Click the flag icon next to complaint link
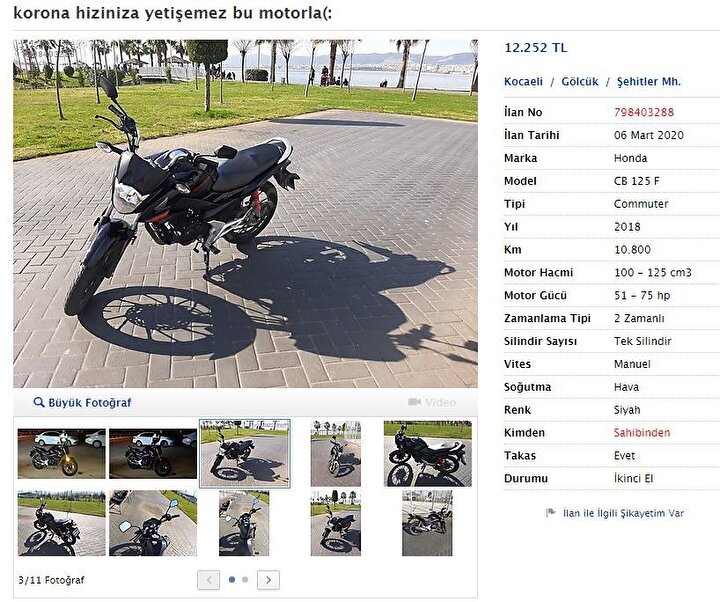 click(551, 512)
